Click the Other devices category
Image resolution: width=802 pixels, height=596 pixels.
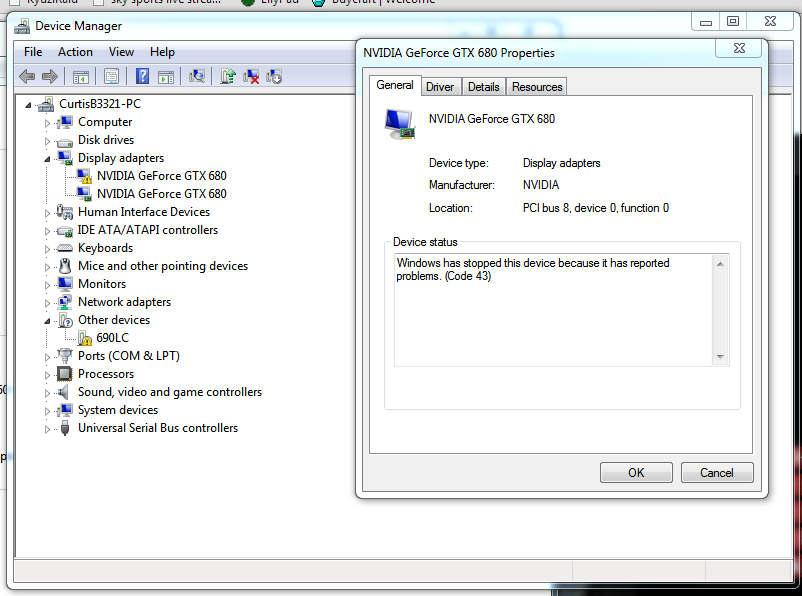tap(114, 320)
